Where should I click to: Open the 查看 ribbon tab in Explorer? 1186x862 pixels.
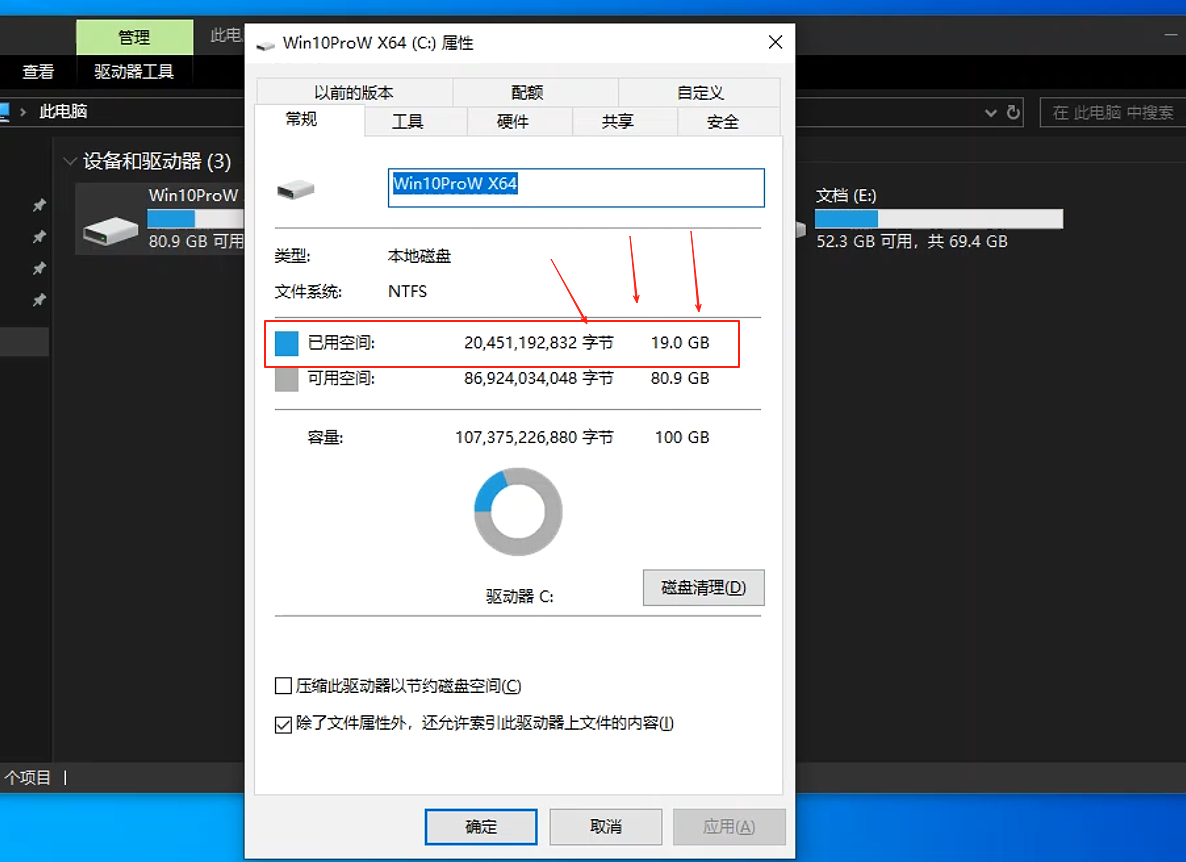(38, 72)
